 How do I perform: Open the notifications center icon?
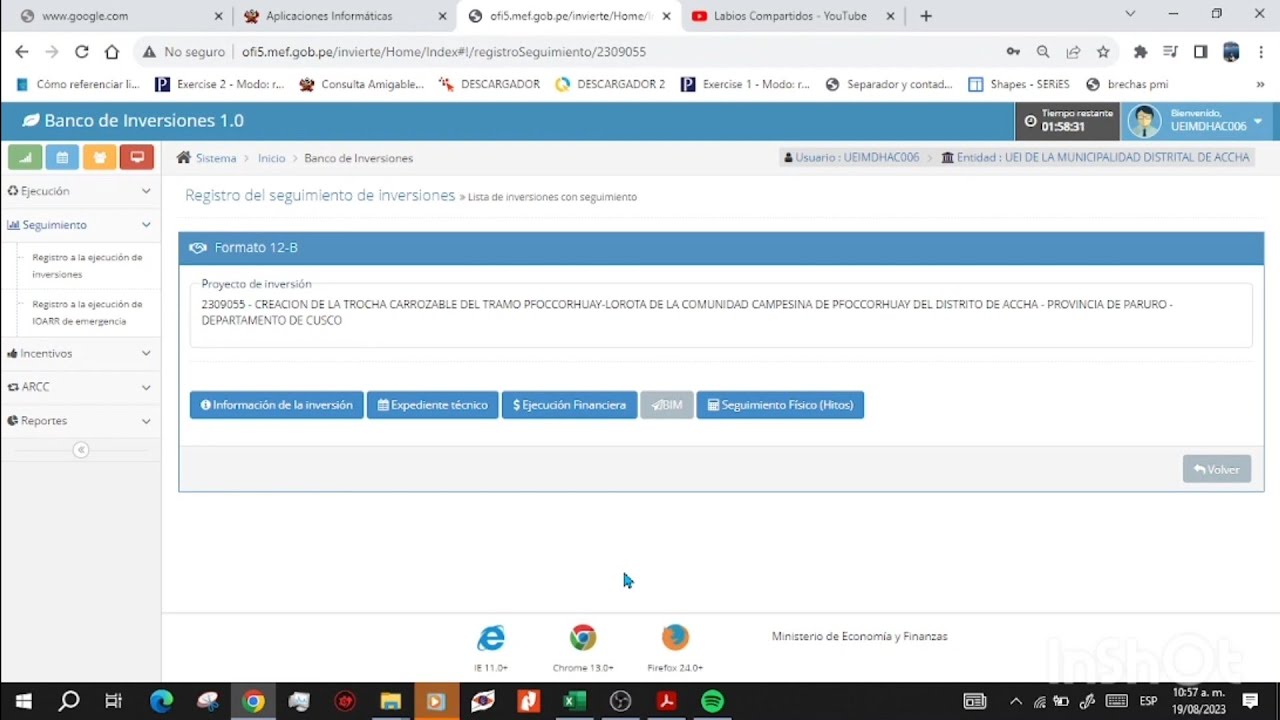click(1250, 702)
